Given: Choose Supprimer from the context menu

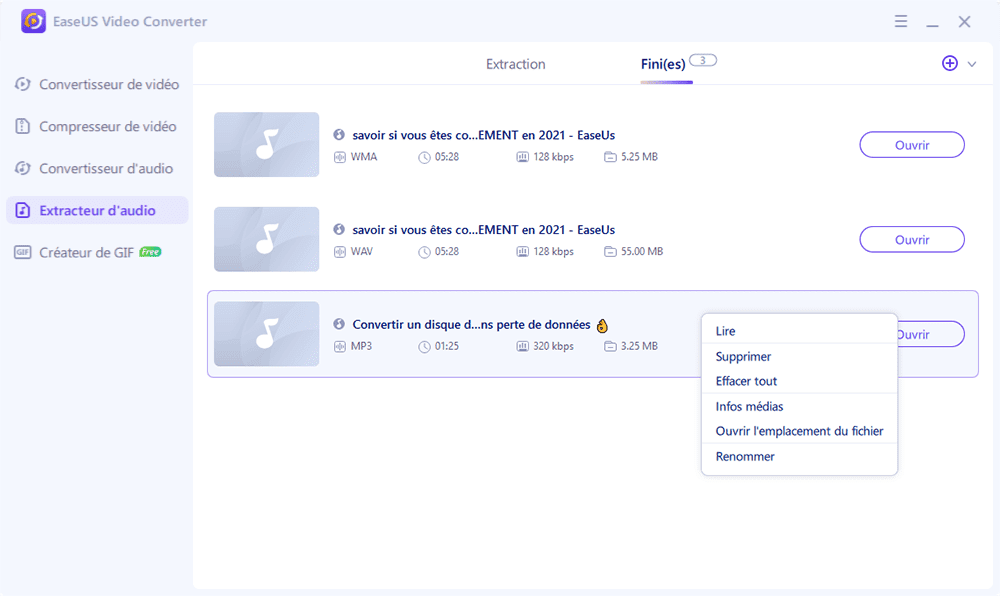Looking at the screenshot, I should (743, 356).
